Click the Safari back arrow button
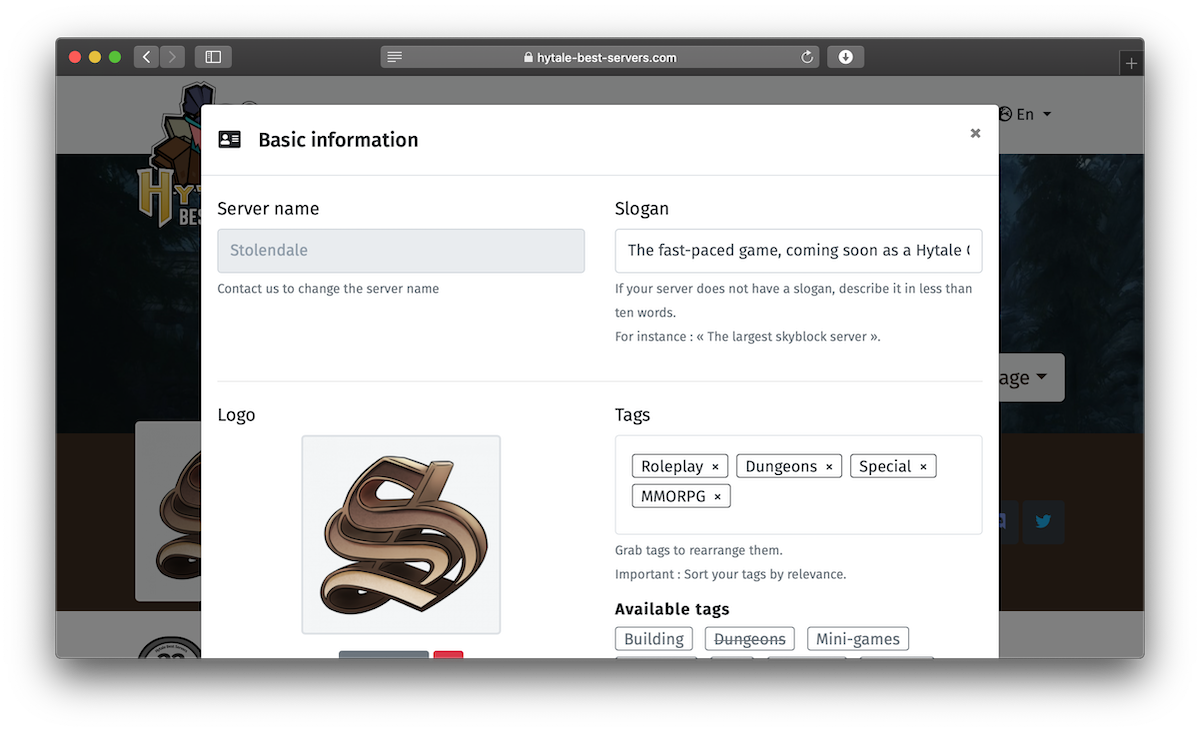This screenshot has width=1200, height=732. (x=147, y=57)
